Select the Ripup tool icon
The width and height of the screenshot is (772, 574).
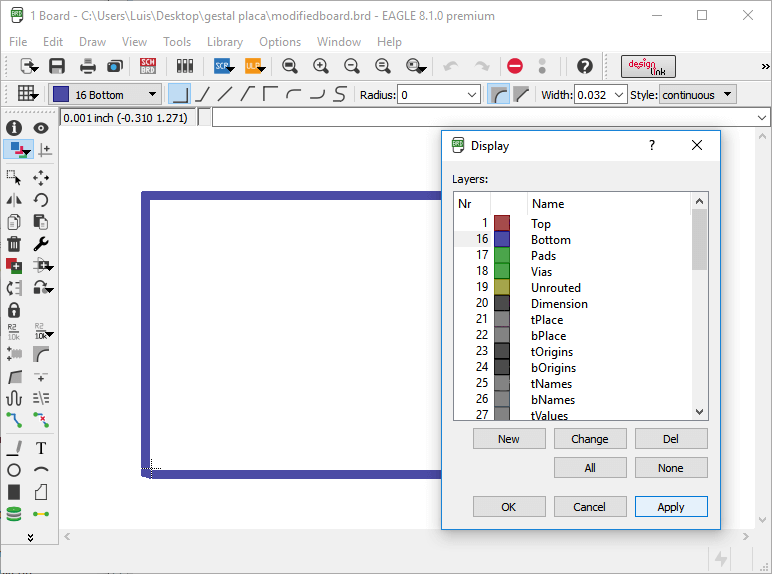(41, 420)
